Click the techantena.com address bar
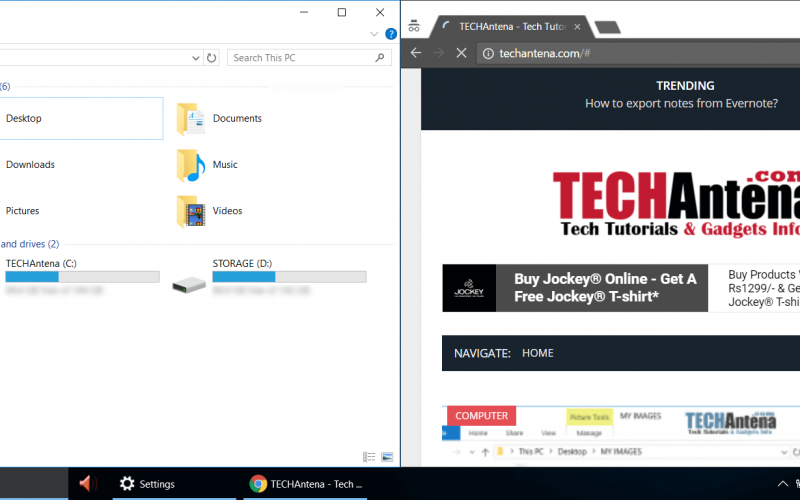 click(638, 54)
